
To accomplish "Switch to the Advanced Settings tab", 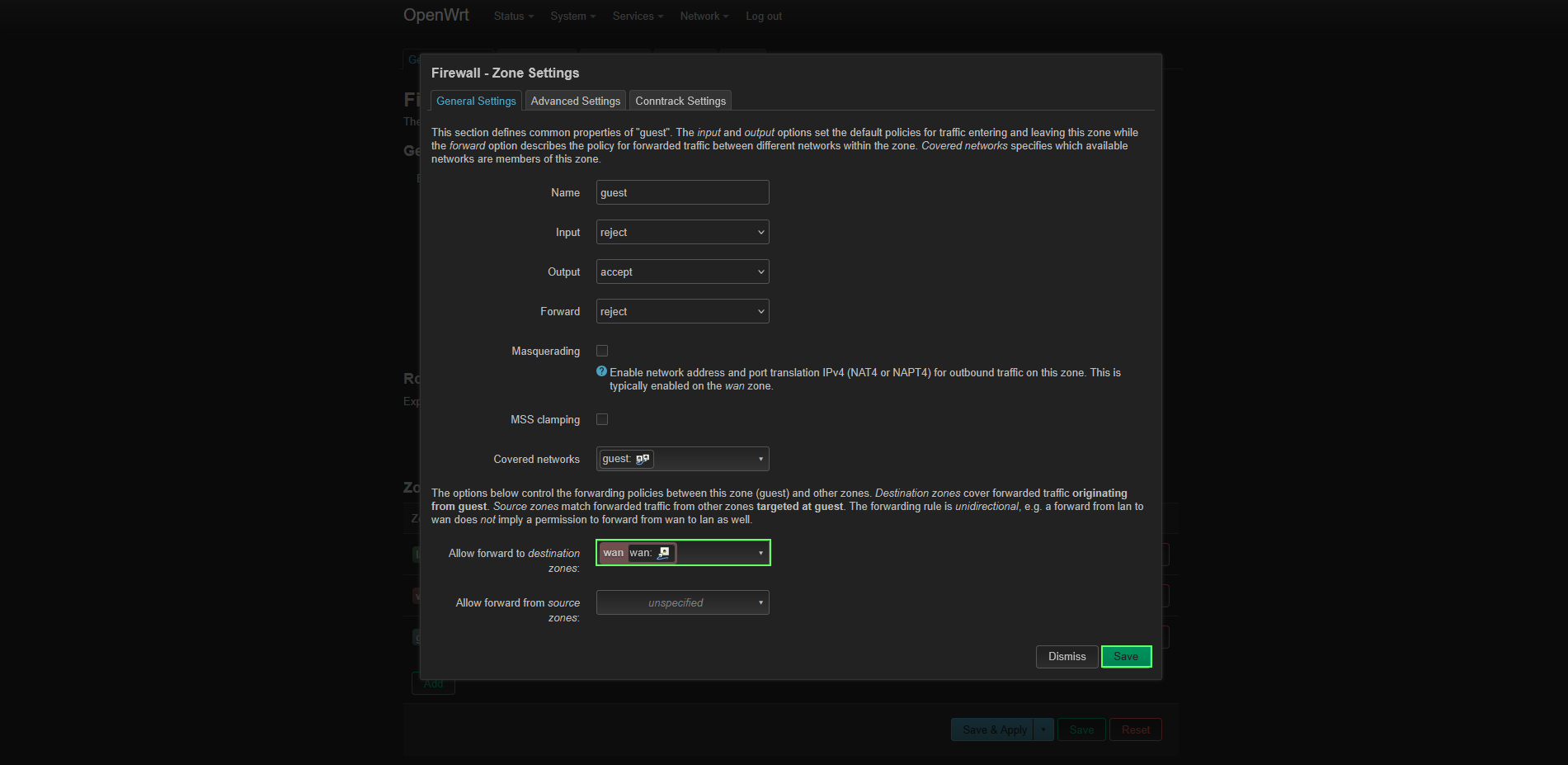I will point(575,101).
